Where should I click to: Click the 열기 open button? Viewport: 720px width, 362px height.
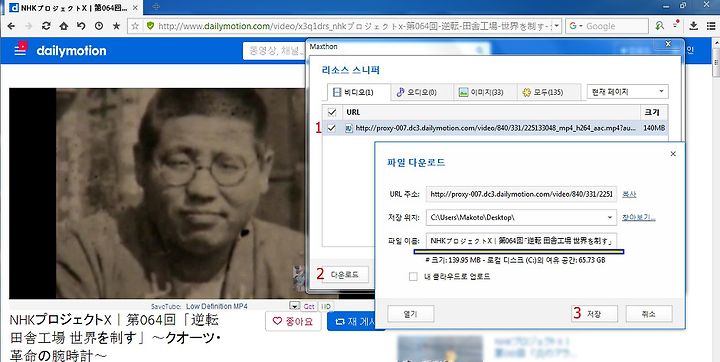411,314
